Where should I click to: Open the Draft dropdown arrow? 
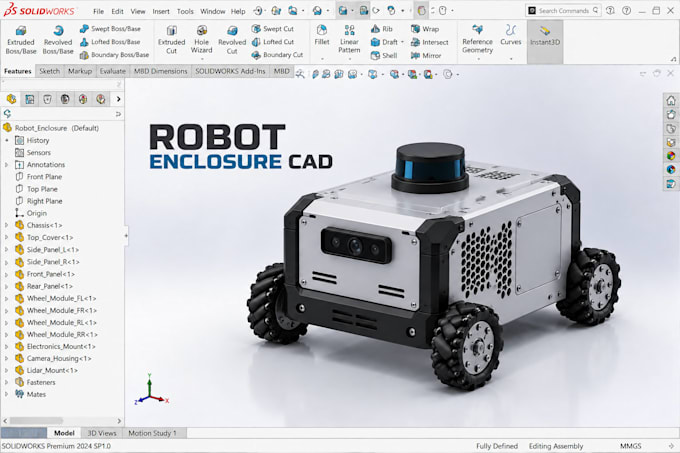pos(402,42)
